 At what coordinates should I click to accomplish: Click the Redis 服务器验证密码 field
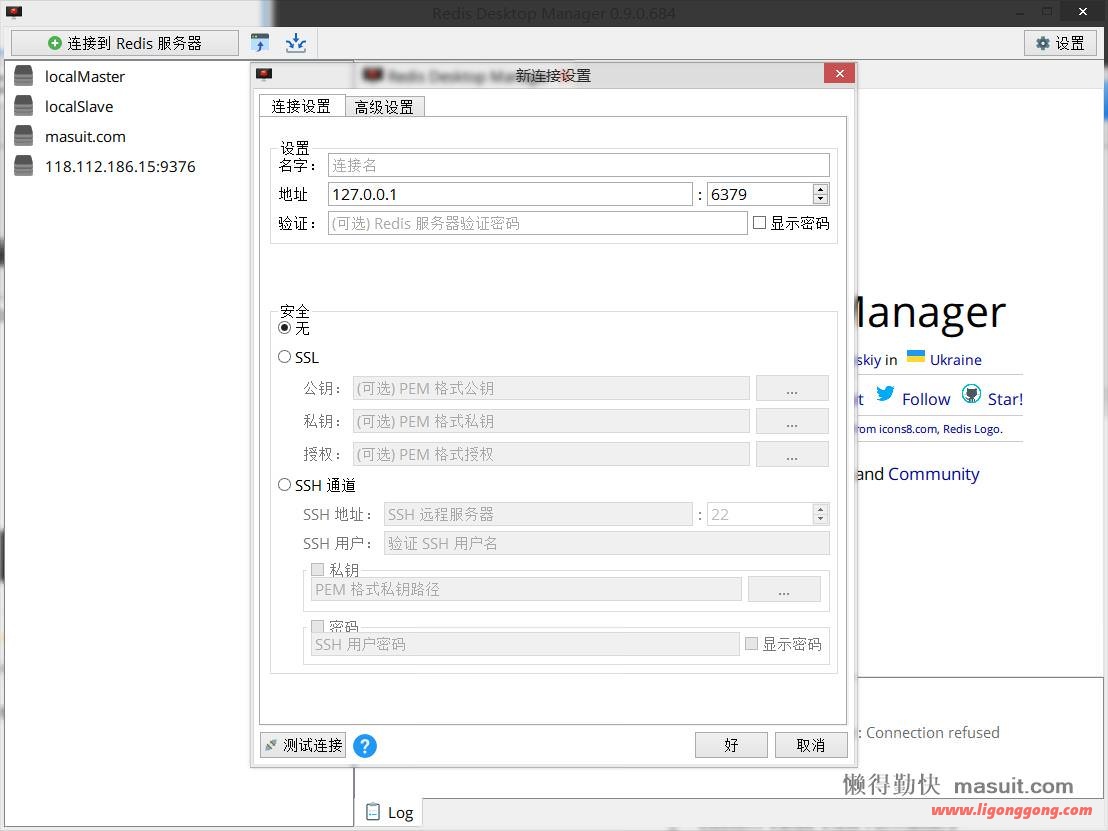[x=538, y=223]
